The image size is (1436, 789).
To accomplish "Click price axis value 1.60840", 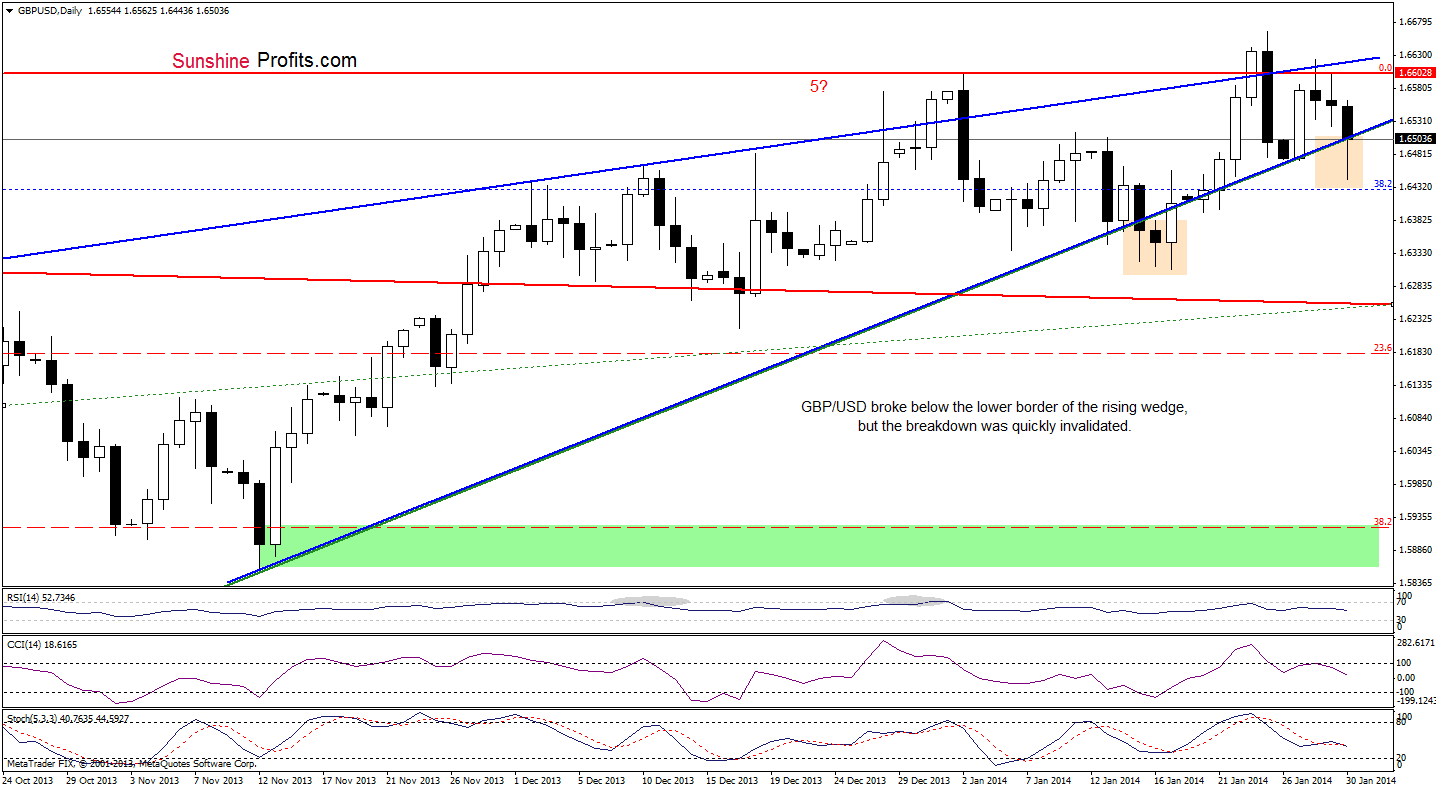I will (1415, 417).
